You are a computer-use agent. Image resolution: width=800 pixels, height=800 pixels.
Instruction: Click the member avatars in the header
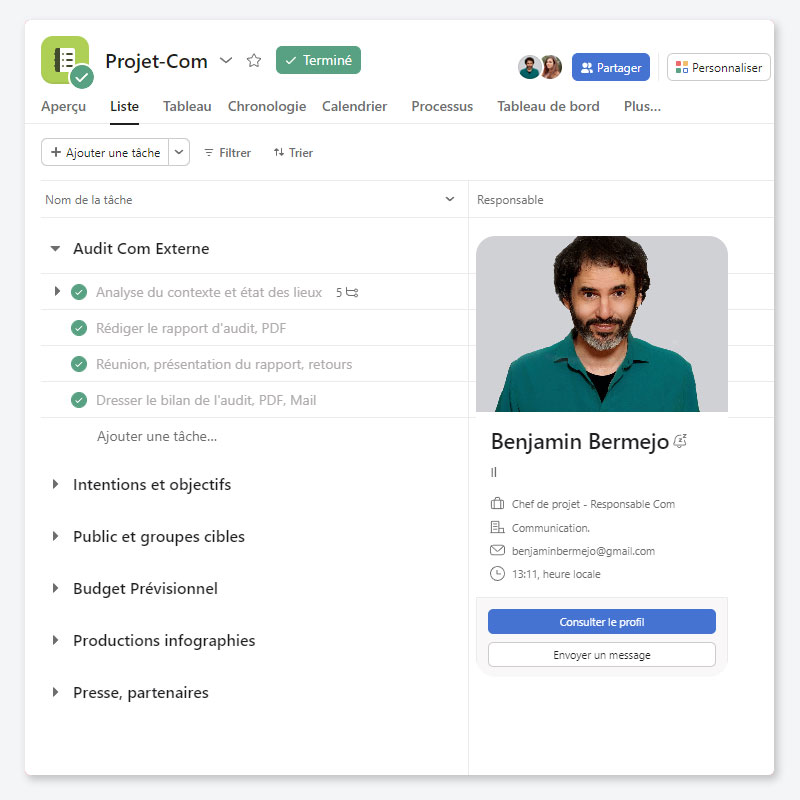pyautogui.click(x=540, y=67)
